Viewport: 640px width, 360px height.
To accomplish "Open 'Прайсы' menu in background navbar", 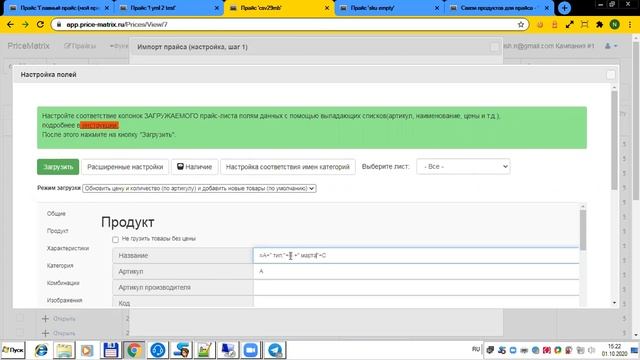I will click(80, 46).
